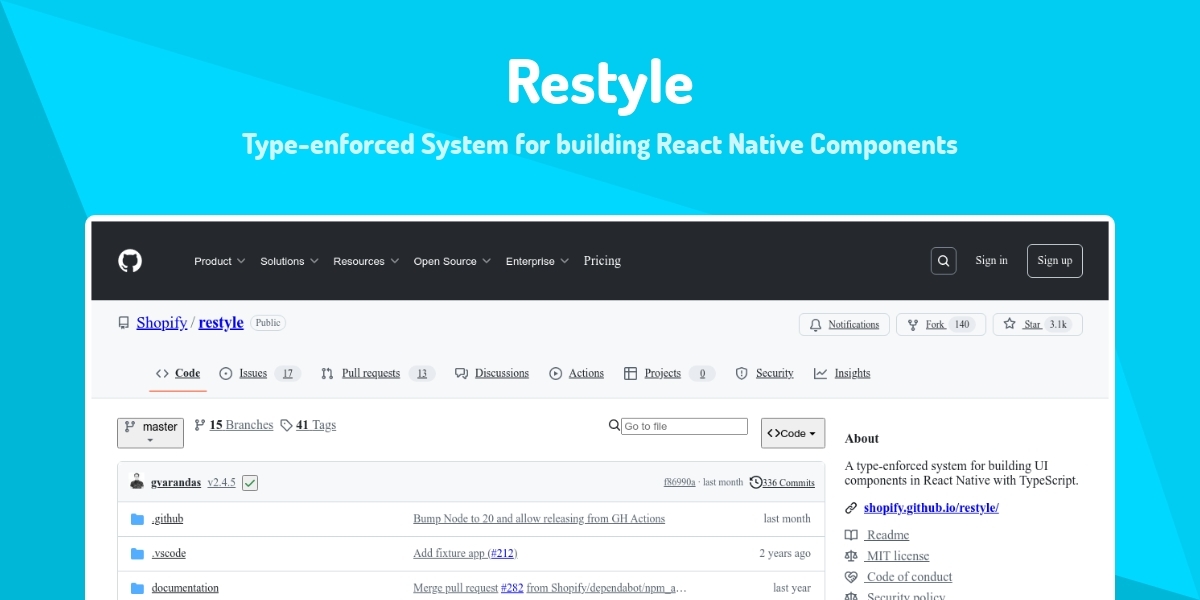Click the verified checkmark badge beside v2.4.5
This screenshot has width=1200, height=600.
point(249,482)
